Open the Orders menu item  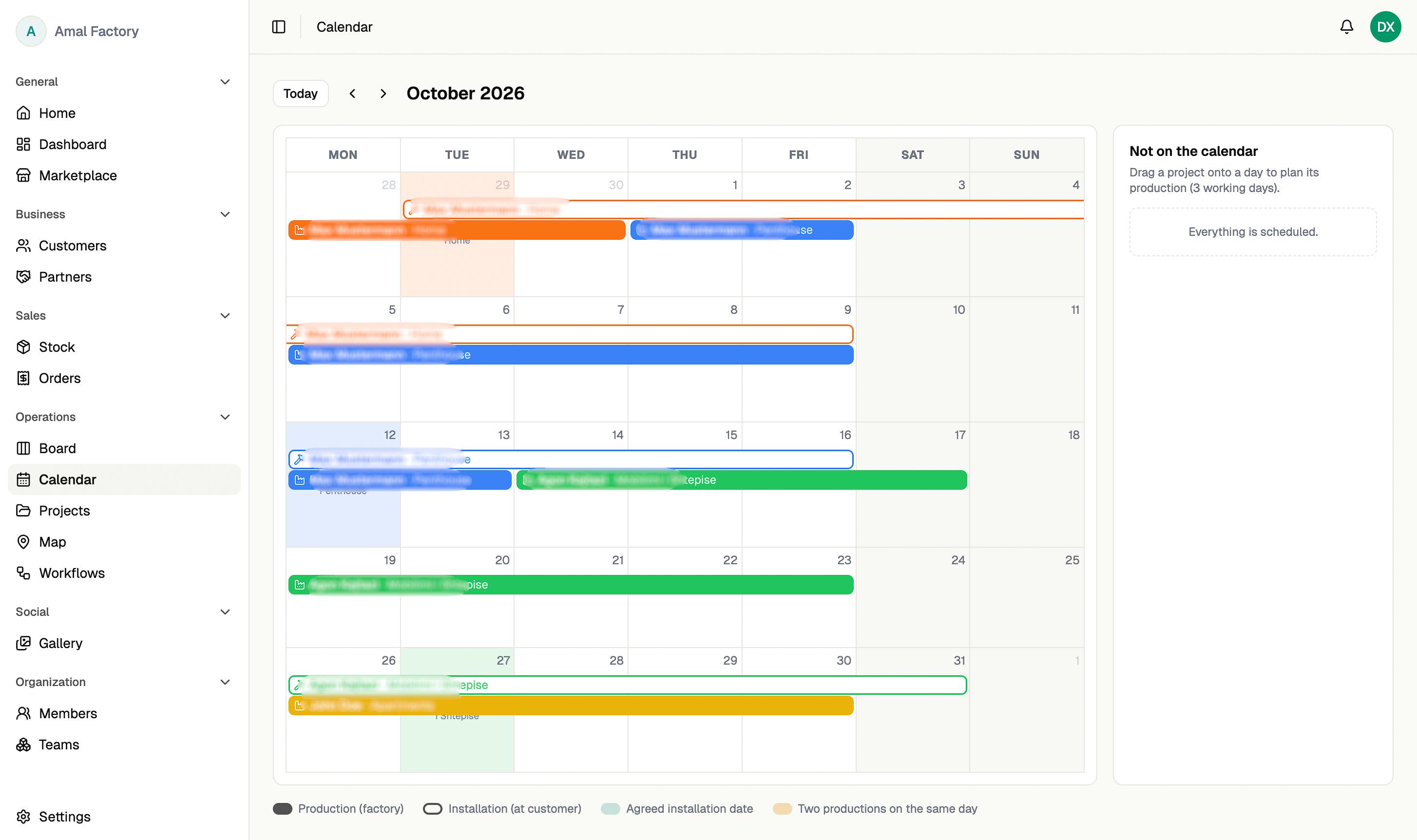tap(124, 378)
